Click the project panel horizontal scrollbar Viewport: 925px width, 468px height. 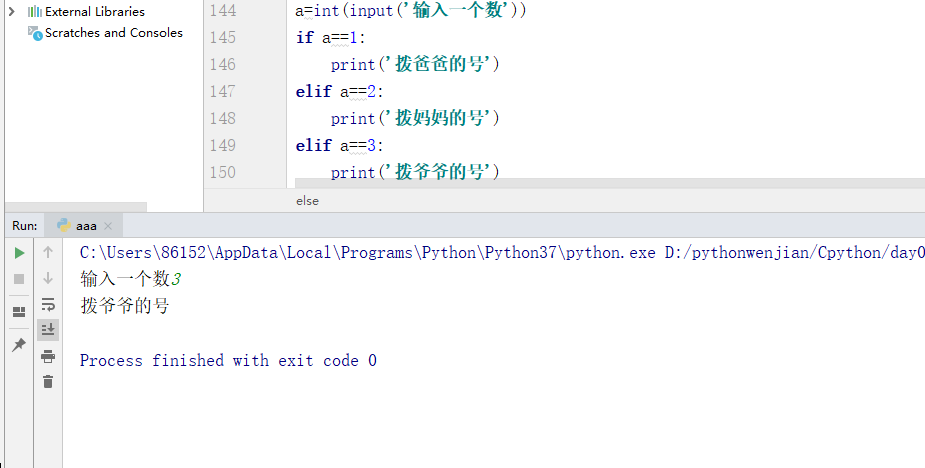pyautogui.click(x=76, y=207)
